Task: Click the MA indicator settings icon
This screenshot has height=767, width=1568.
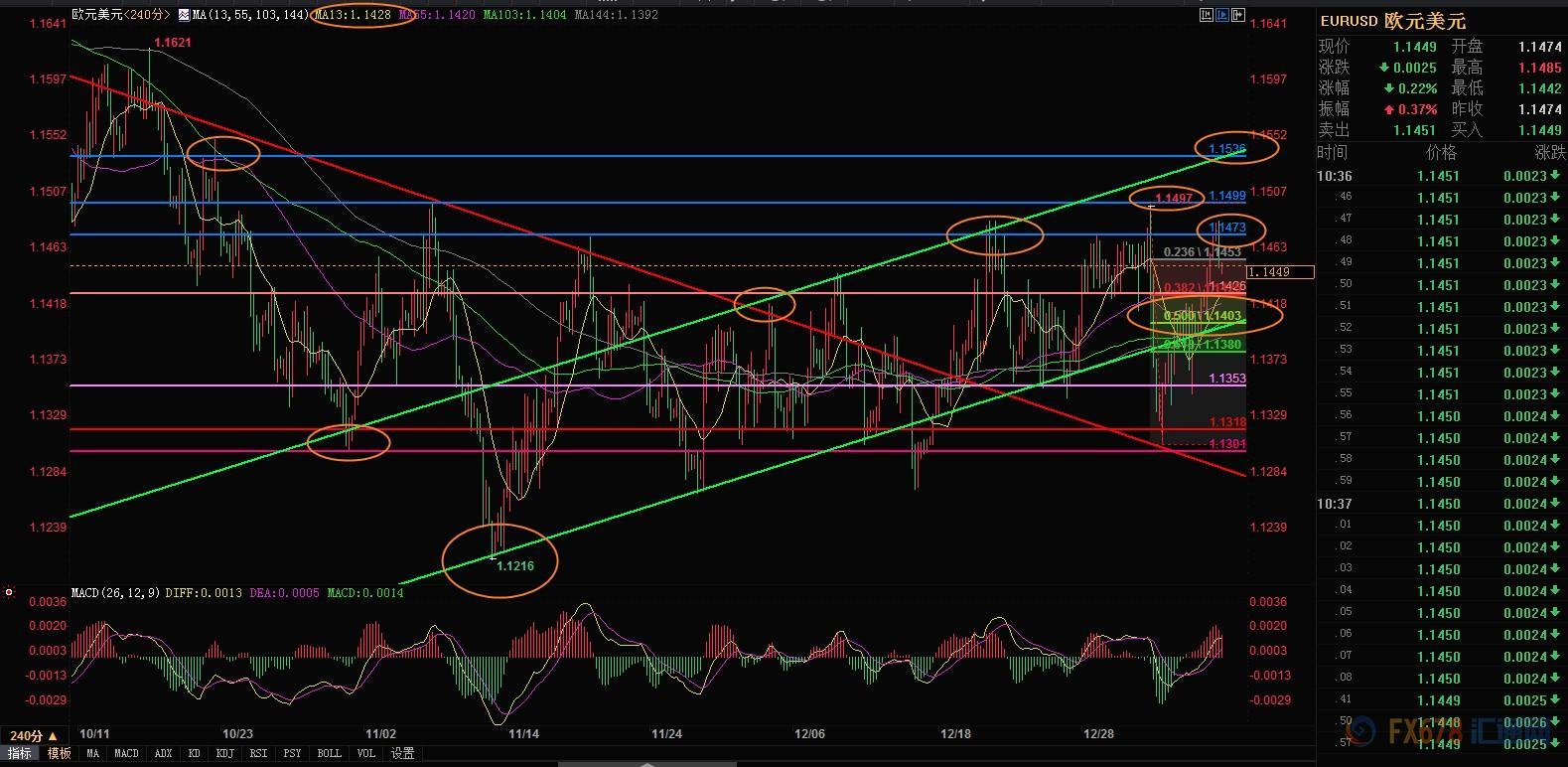Action: [184, 15]
